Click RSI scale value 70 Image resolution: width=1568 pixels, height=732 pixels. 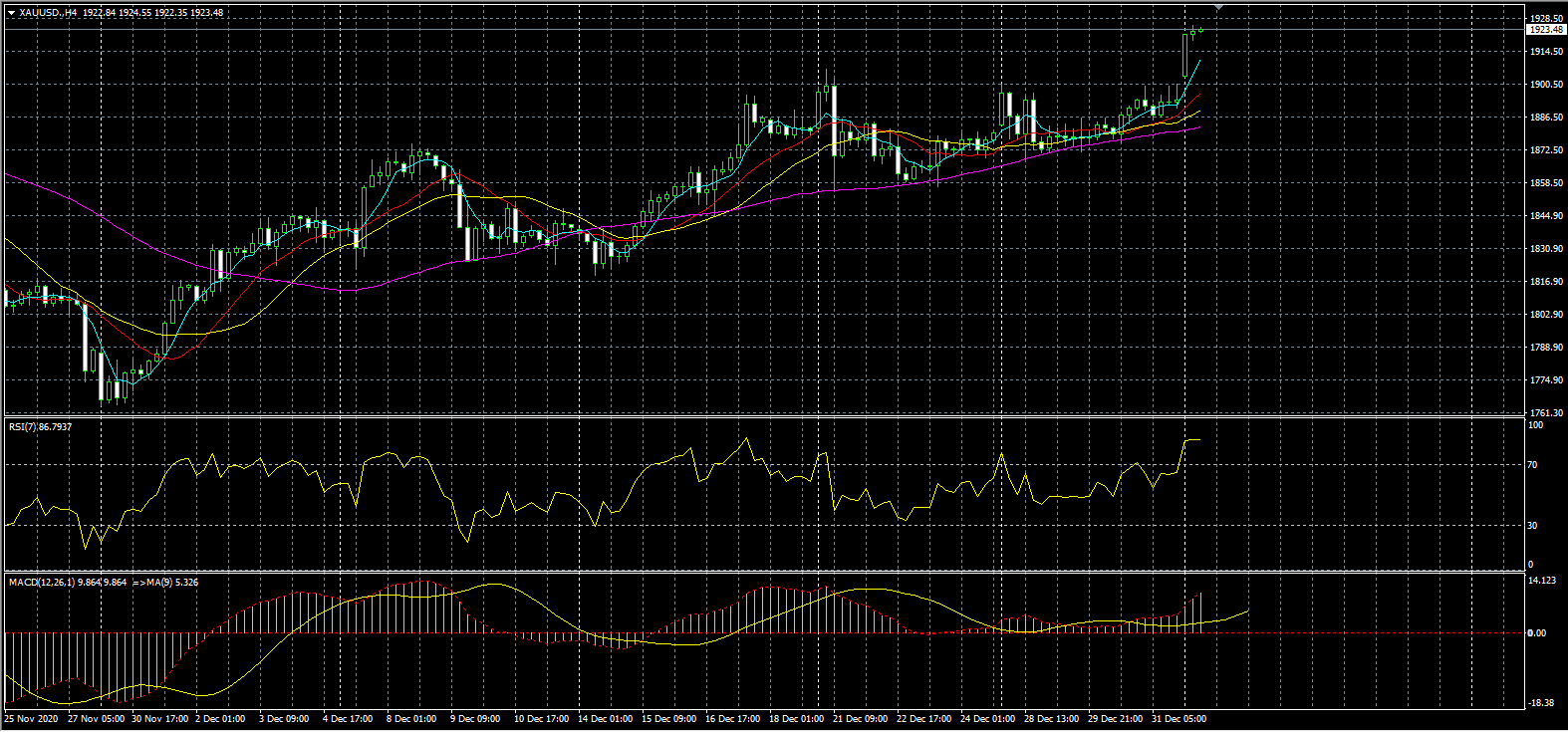click(x=1534, y=465)
